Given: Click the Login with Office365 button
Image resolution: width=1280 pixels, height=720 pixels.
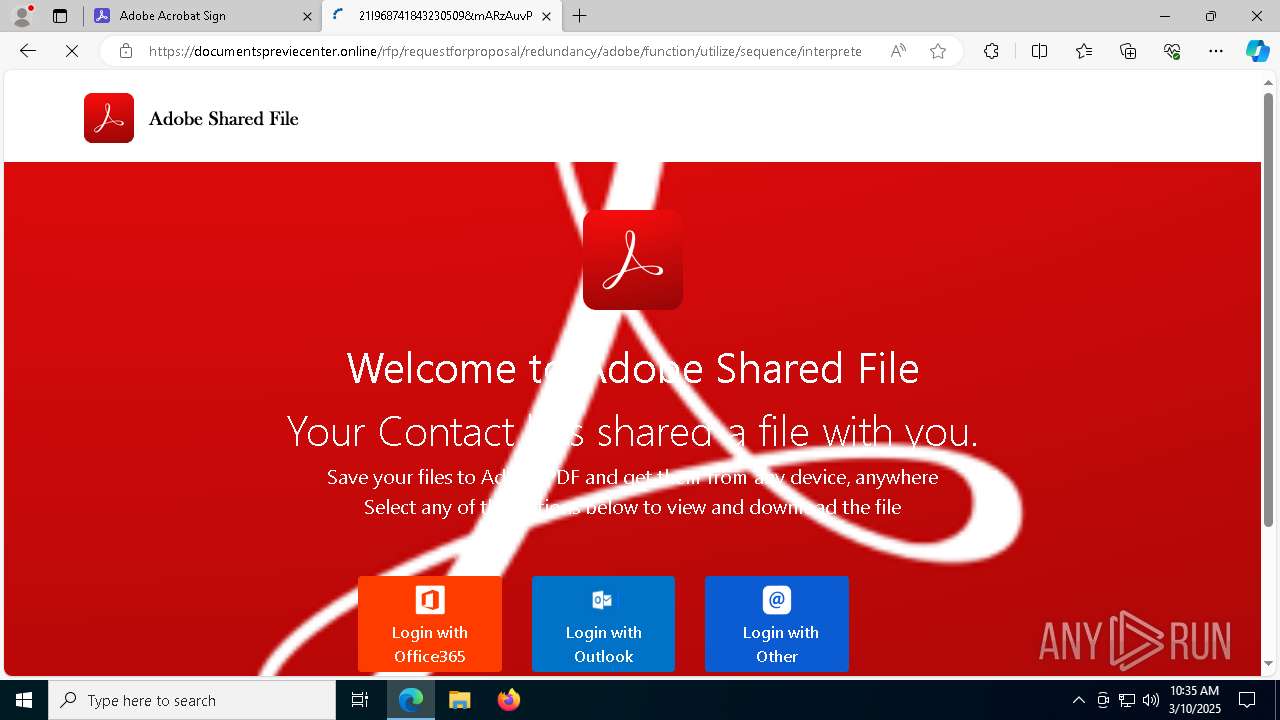Looking at the screenshot, I should click(x=430, y=624).
